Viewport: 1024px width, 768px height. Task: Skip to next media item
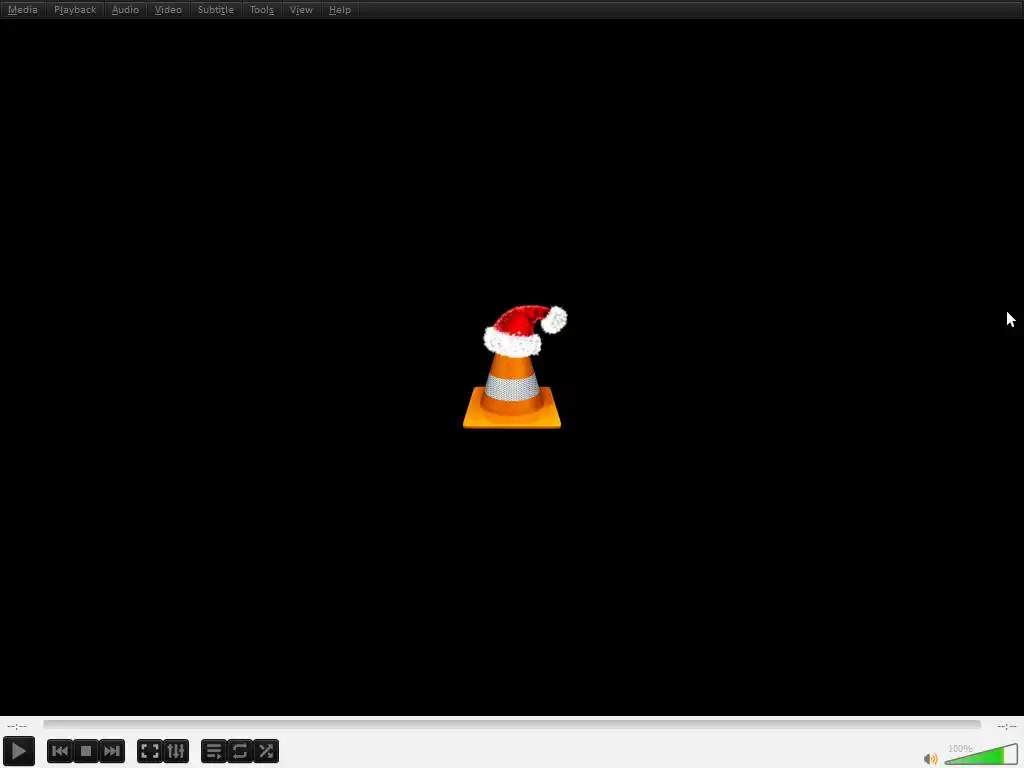[112, 751]
